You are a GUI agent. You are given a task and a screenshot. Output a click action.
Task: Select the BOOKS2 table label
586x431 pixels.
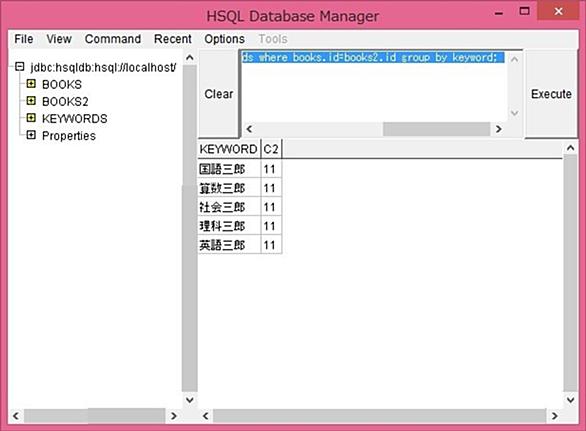click(x=65, y=102)
